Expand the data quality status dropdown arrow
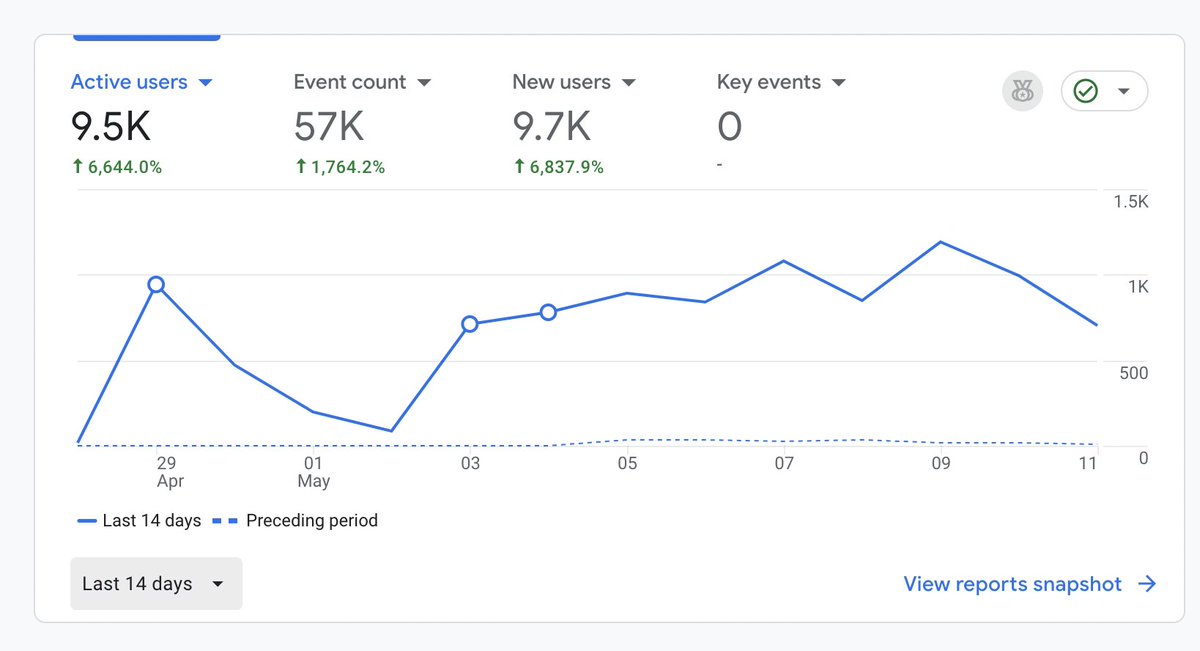 [x=1124, y=92]
